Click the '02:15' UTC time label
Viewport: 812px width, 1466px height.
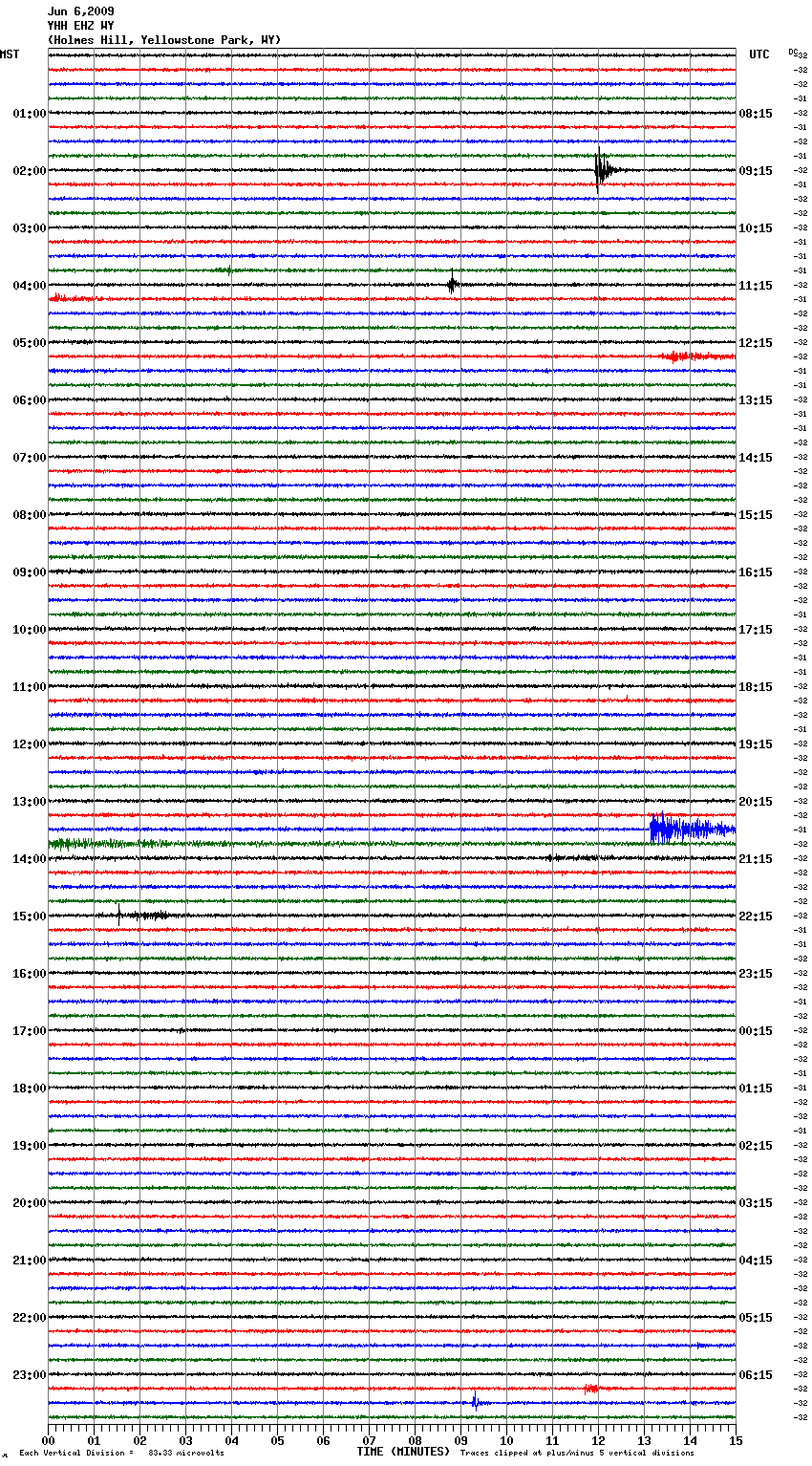756,1146
